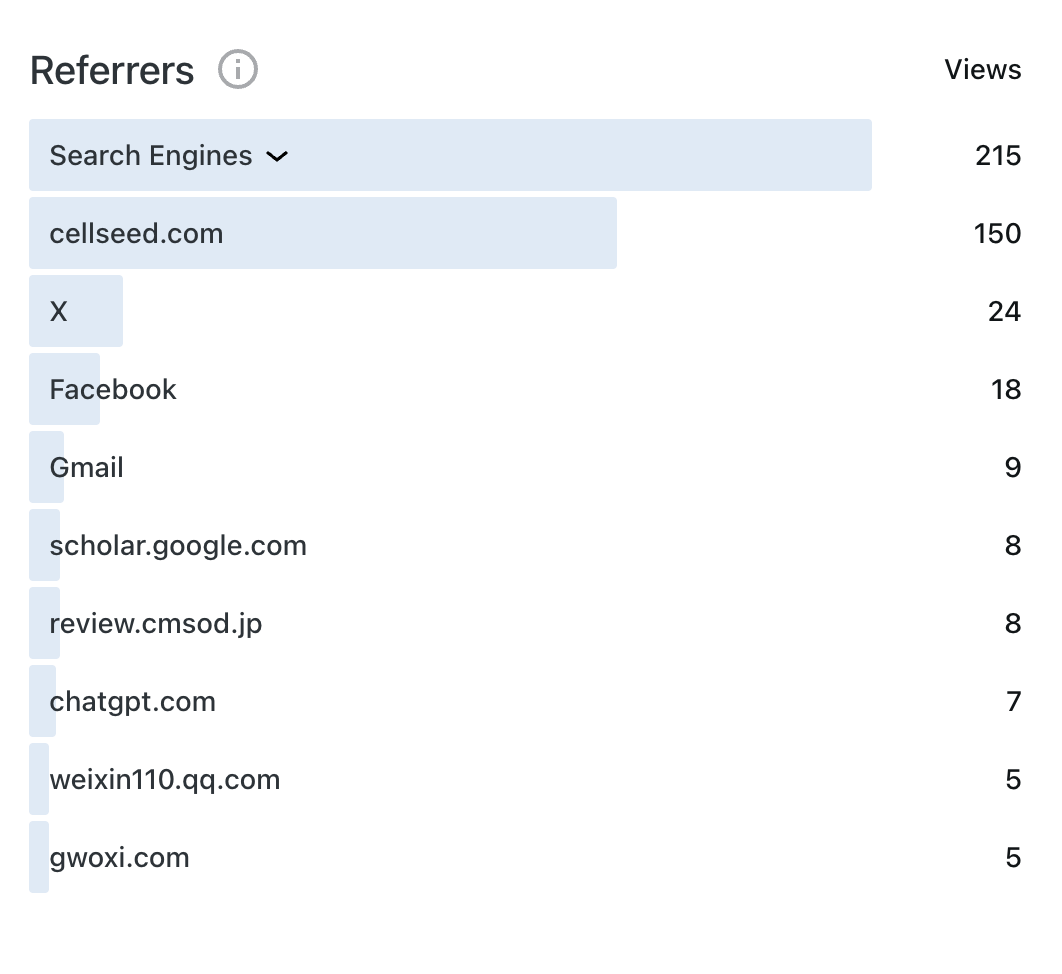Click the weixin110.qq.com referrer
The image size is (1062, 974).
[x=165, y=780]
